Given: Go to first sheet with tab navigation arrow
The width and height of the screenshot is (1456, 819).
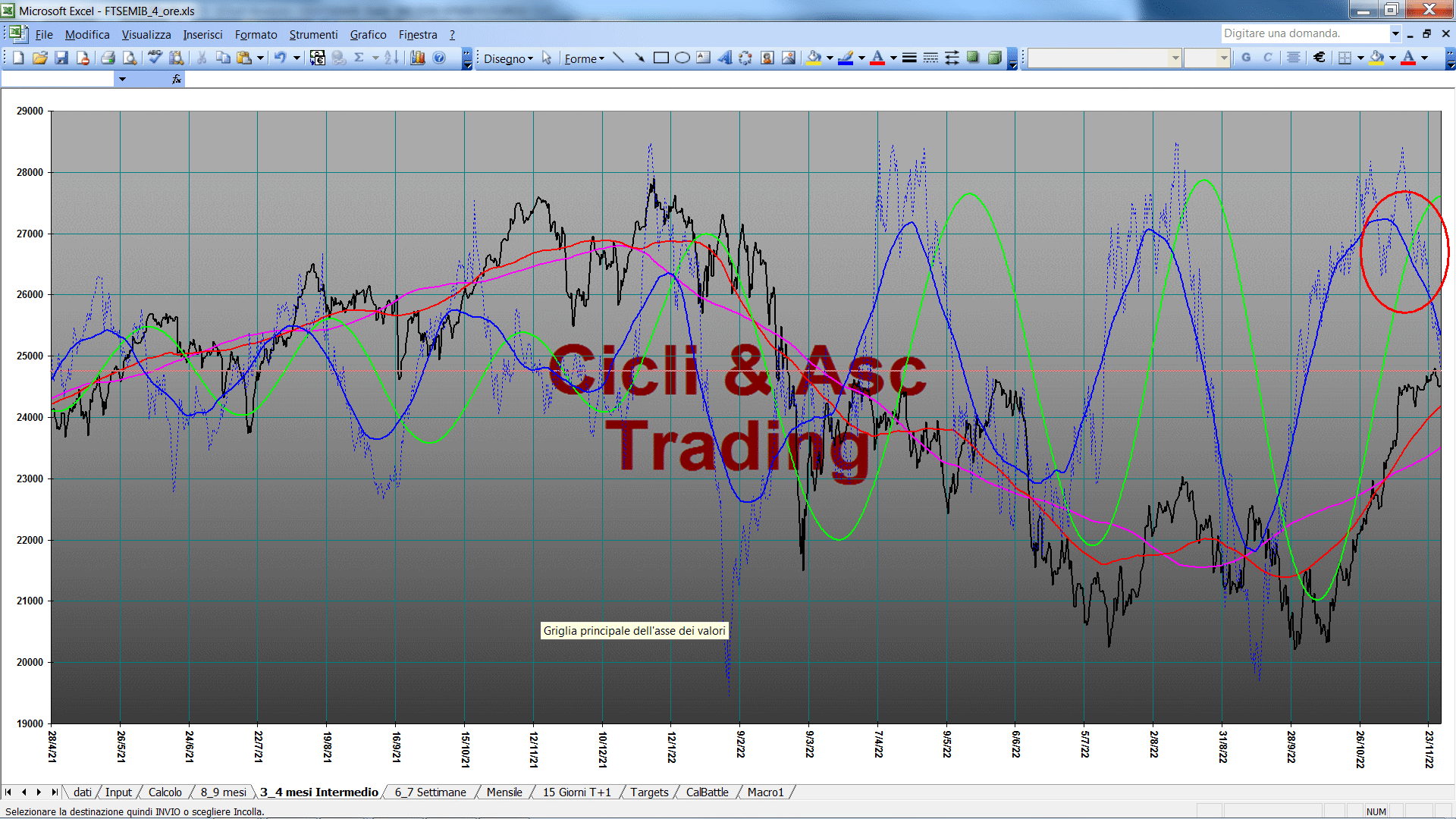Looking at the screenshot, I should tap(8, 792).
